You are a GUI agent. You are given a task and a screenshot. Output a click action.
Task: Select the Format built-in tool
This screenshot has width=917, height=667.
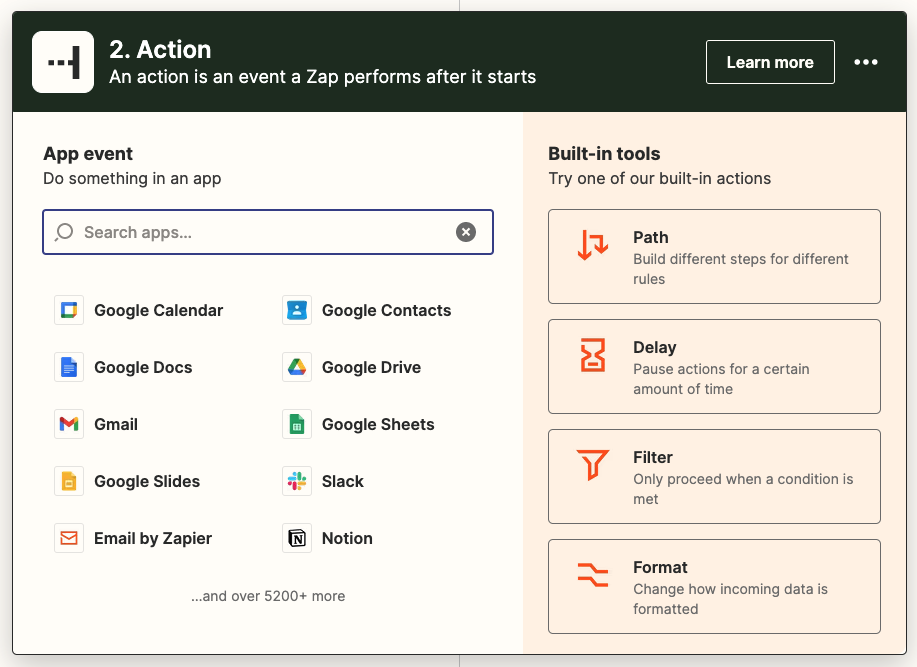(x=713, y=586)
